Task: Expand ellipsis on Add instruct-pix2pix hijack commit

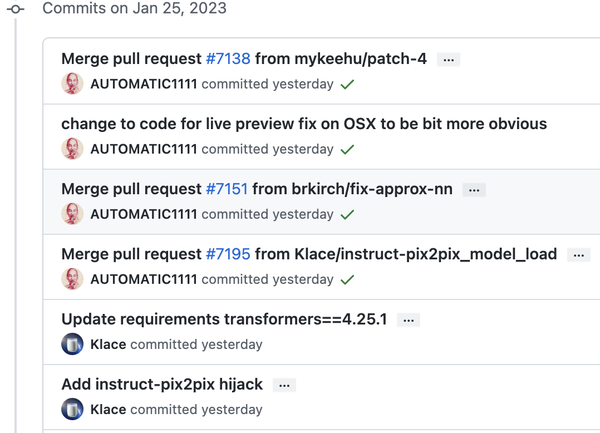Action: [x=285, y=385]
